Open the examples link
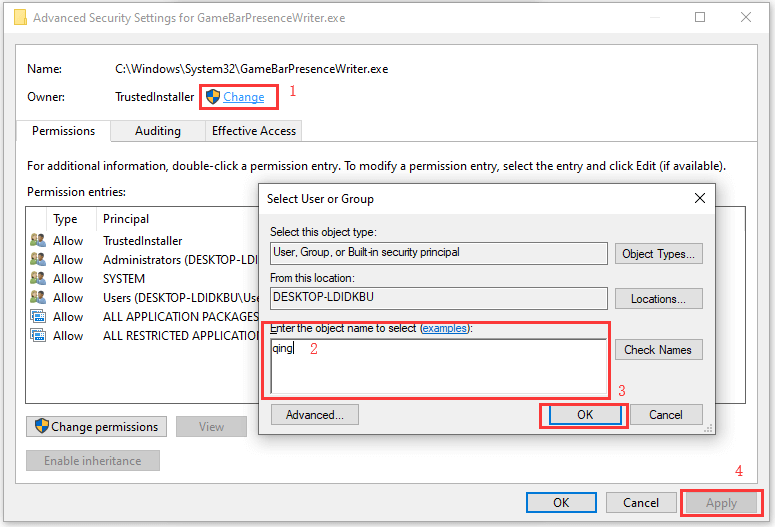This screenshot has height=527, width=775. 444,328
